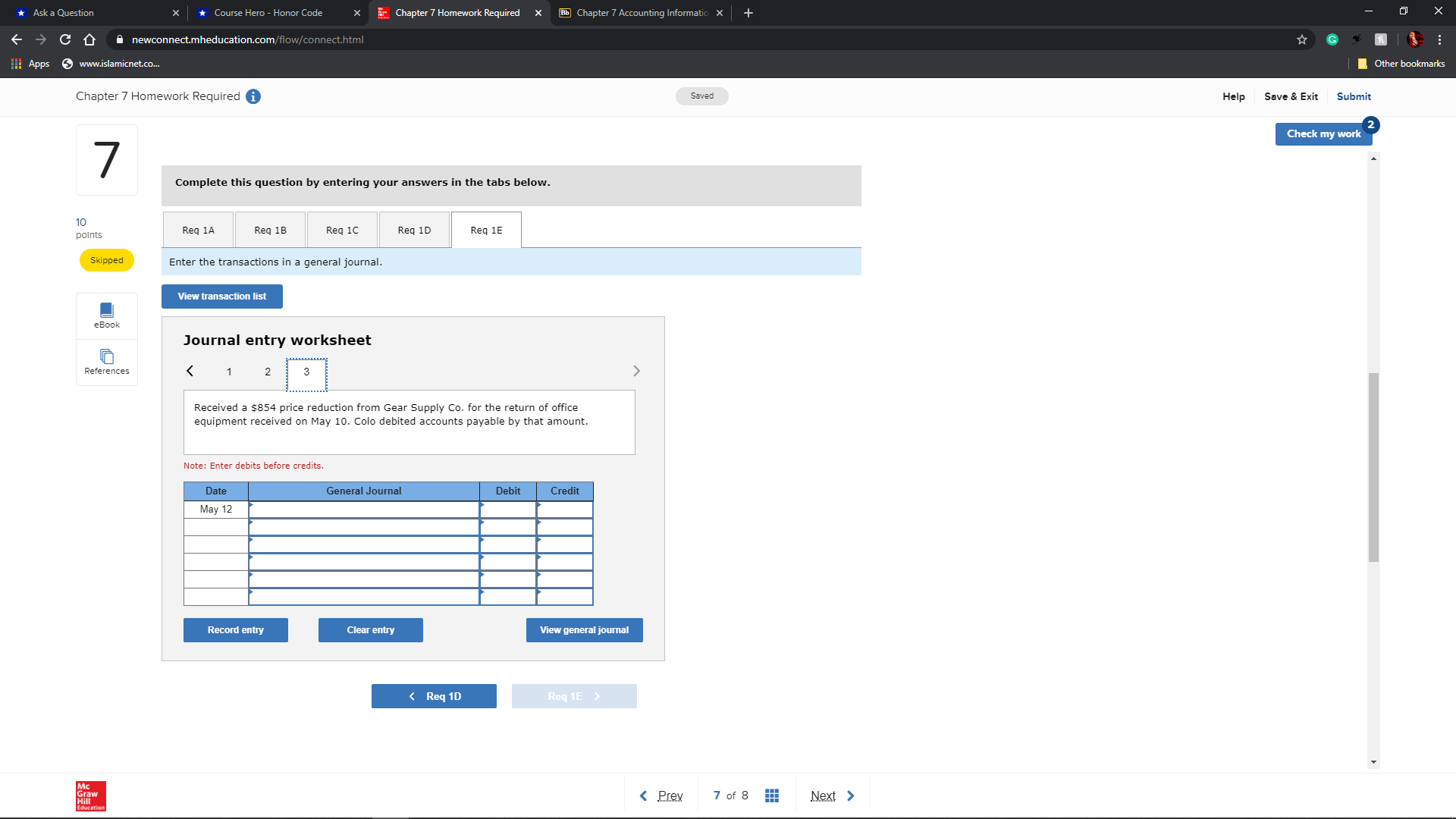This screenshot has height=819, width=1456.
Task: Open the eBook panel
Action: 106,315
